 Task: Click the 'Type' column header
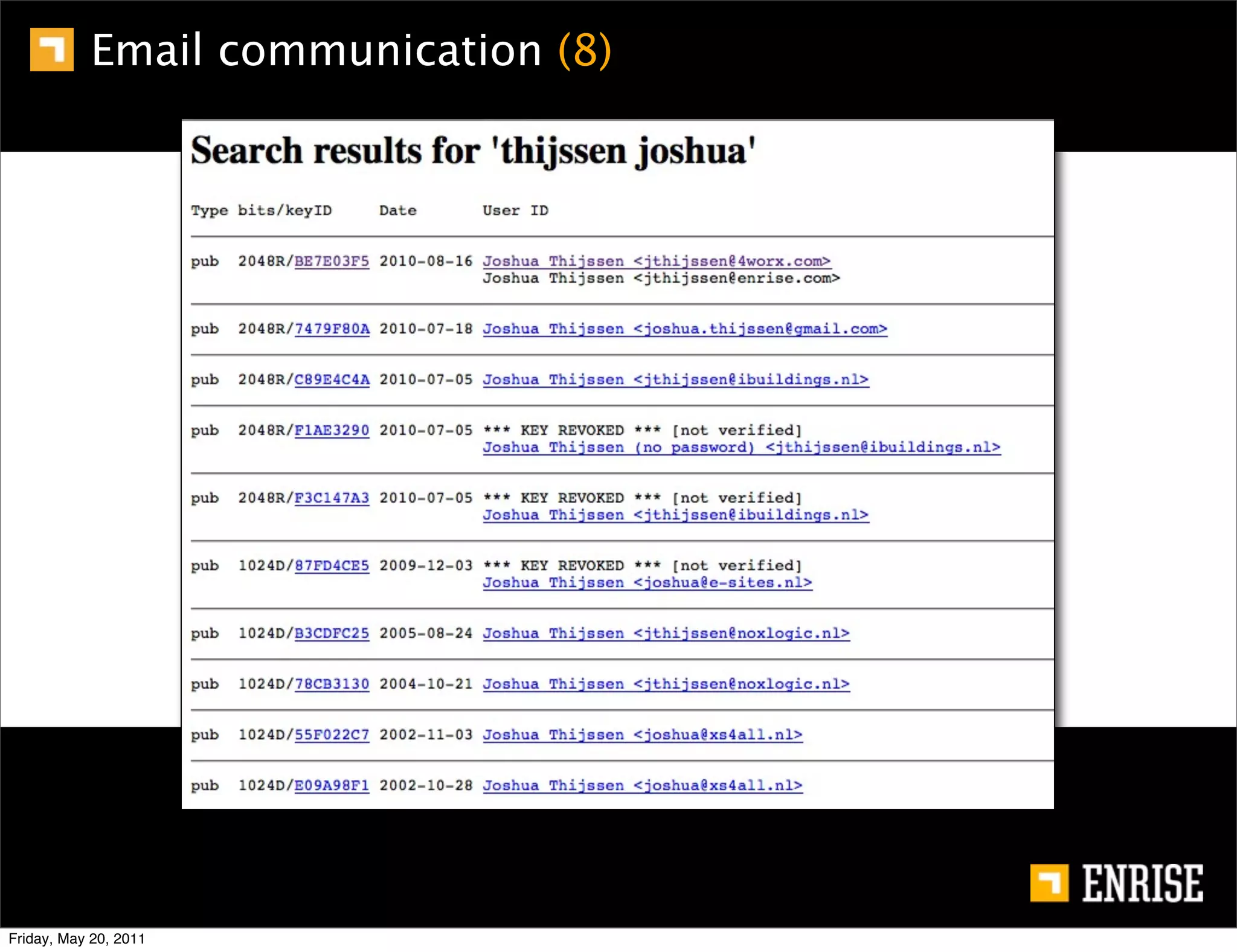[x=210, y=210]
